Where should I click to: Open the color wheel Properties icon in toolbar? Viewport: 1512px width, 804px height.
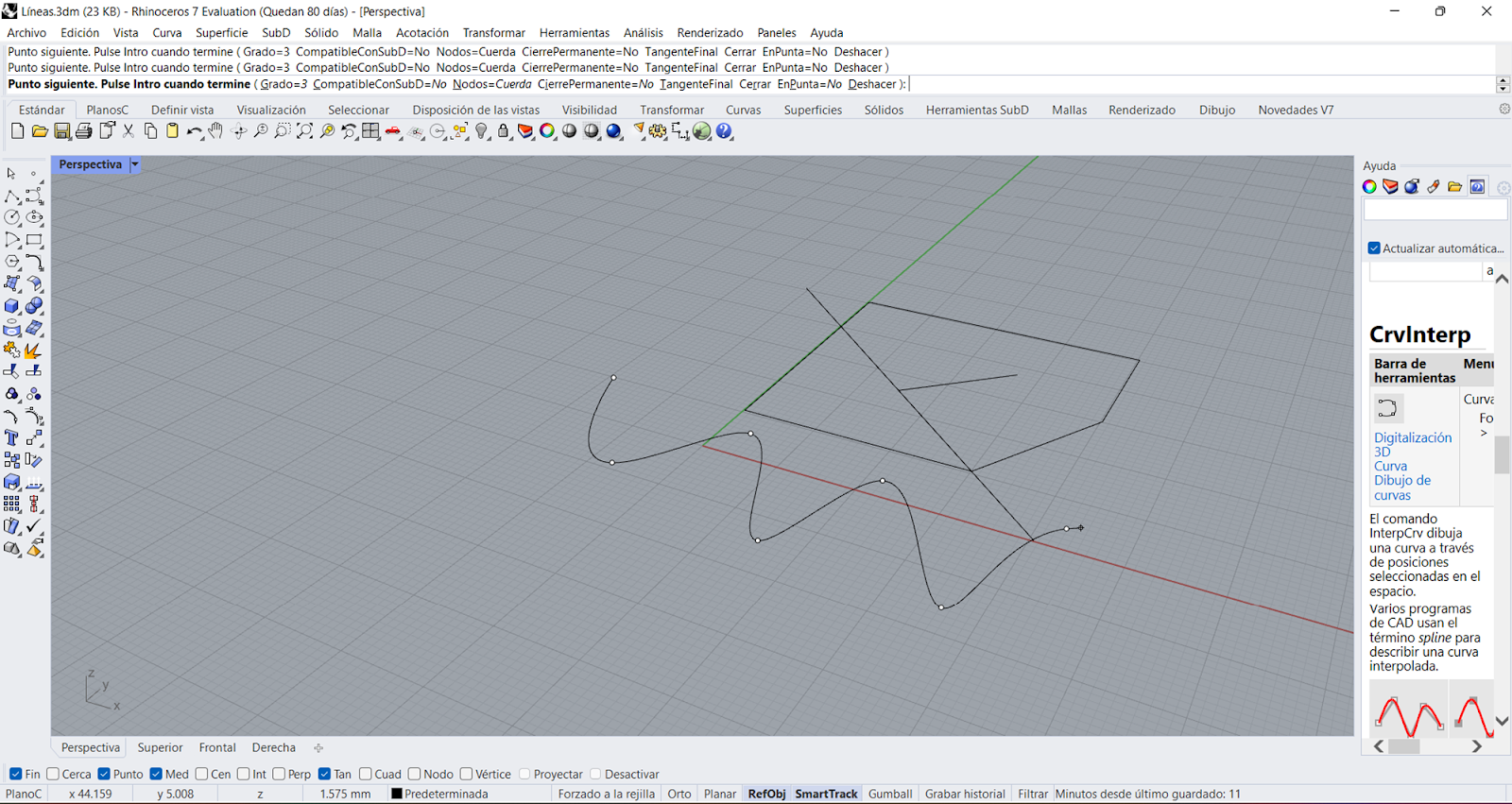[x=547, y=131]
